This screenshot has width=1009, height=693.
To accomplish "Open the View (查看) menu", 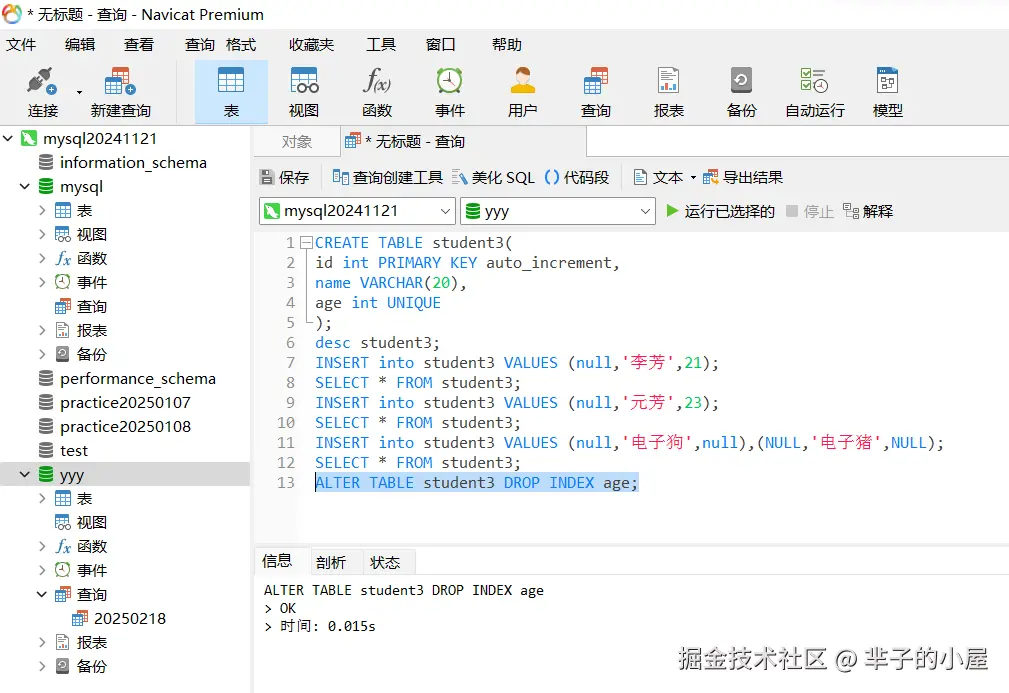I will [x=139, y=44].
